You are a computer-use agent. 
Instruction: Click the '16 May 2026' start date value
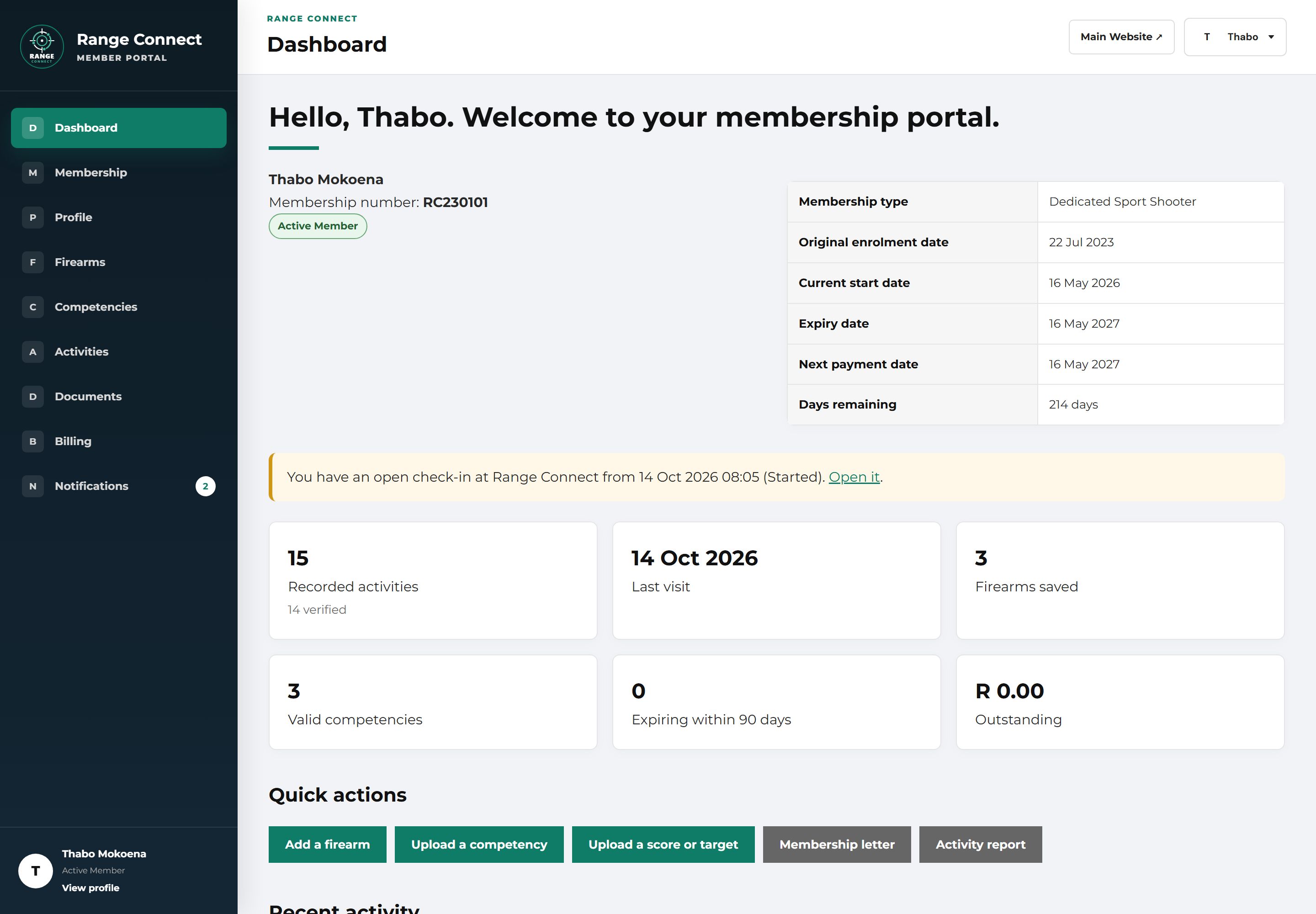pos(1084,283)
